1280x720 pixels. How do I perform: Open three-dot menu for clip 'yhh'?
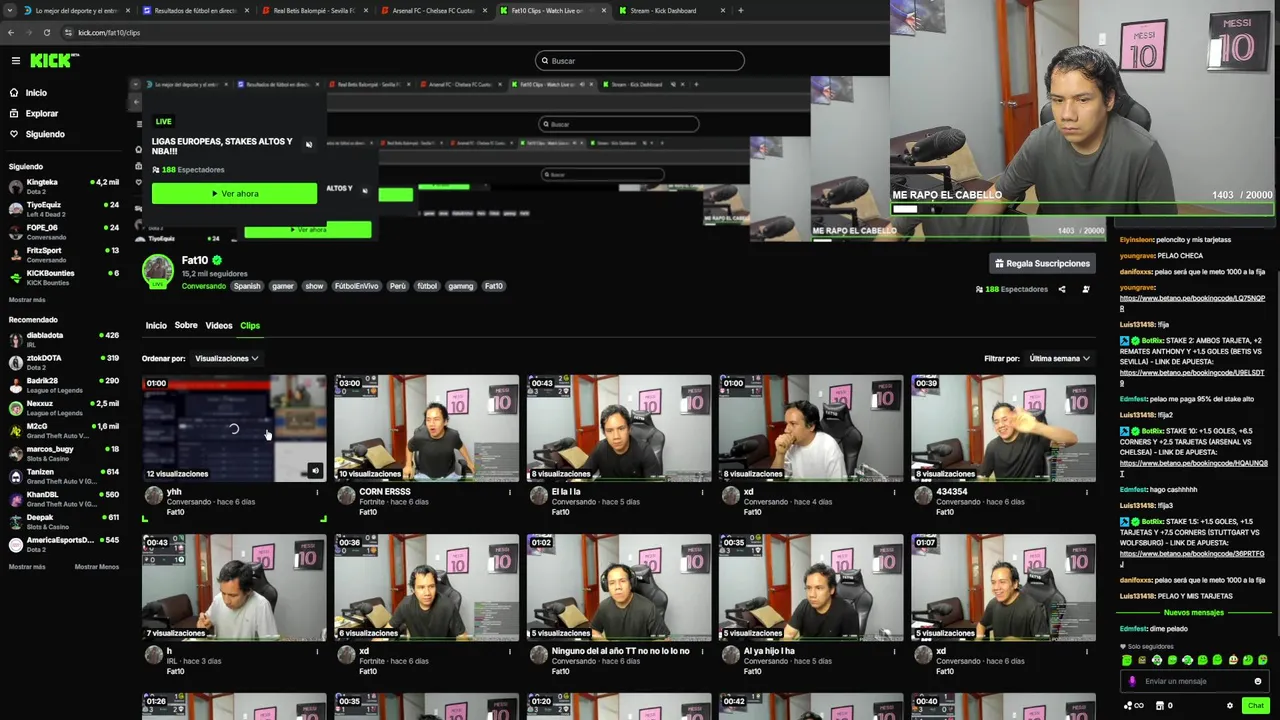[x=317, y=492]
